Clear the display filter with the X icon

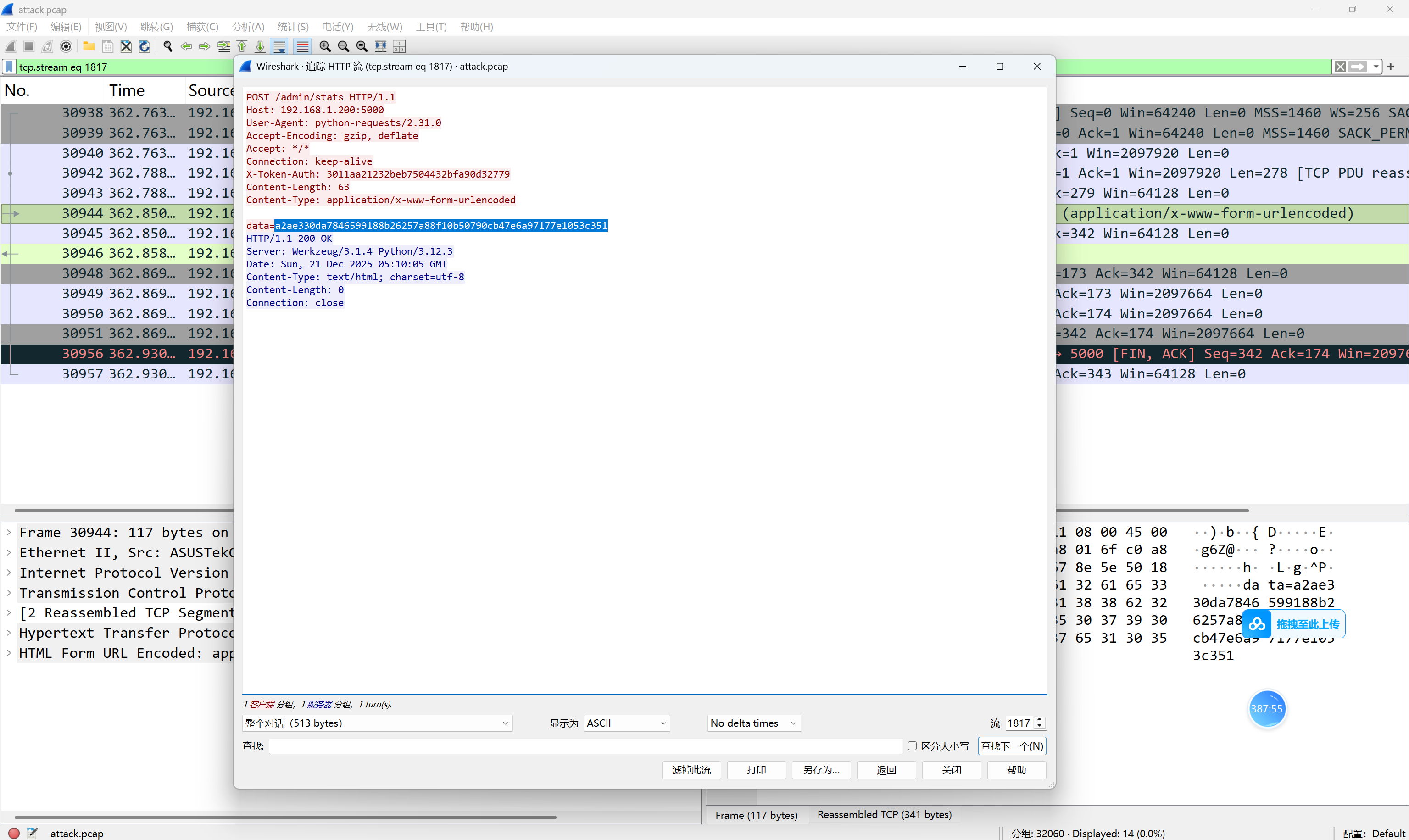[x=1340, y=67]
